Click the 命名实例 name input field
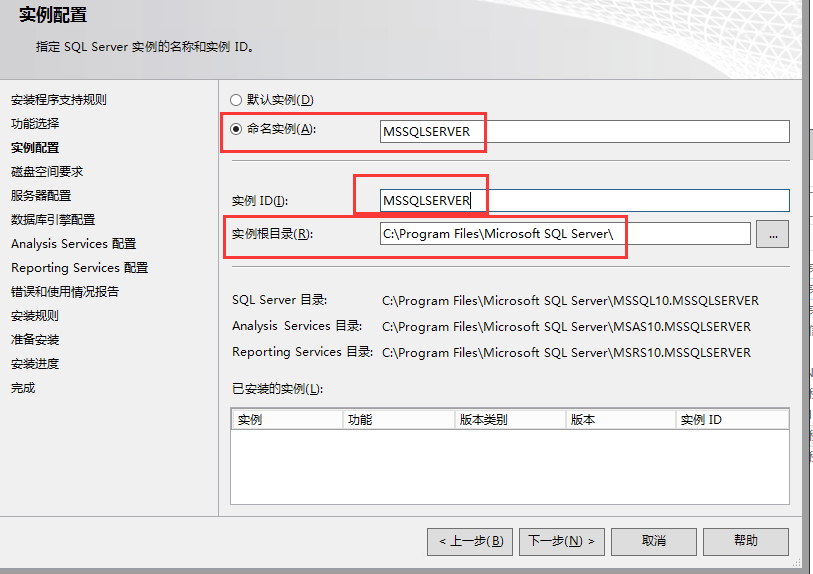The height and width of the screenshot is (574, 813). point(584,132)
